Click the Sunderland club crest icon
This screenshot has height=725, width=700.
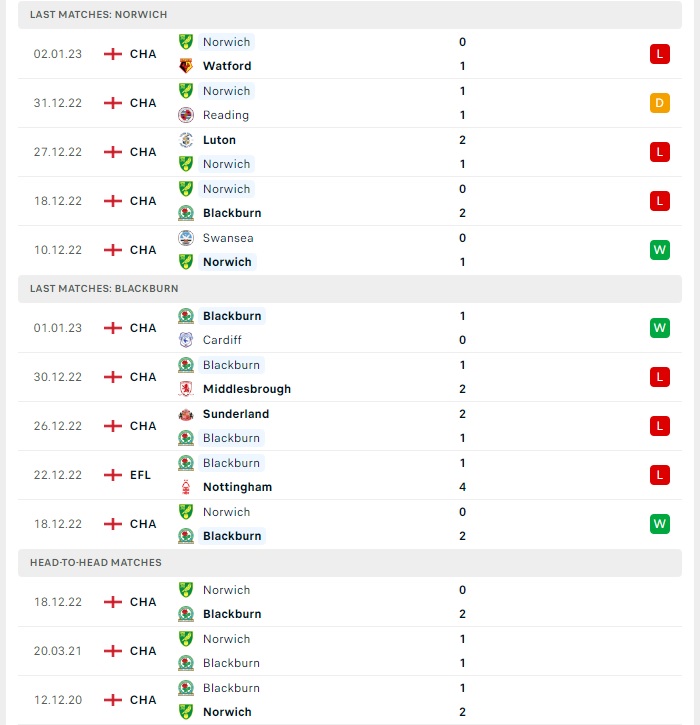point(186,414)
